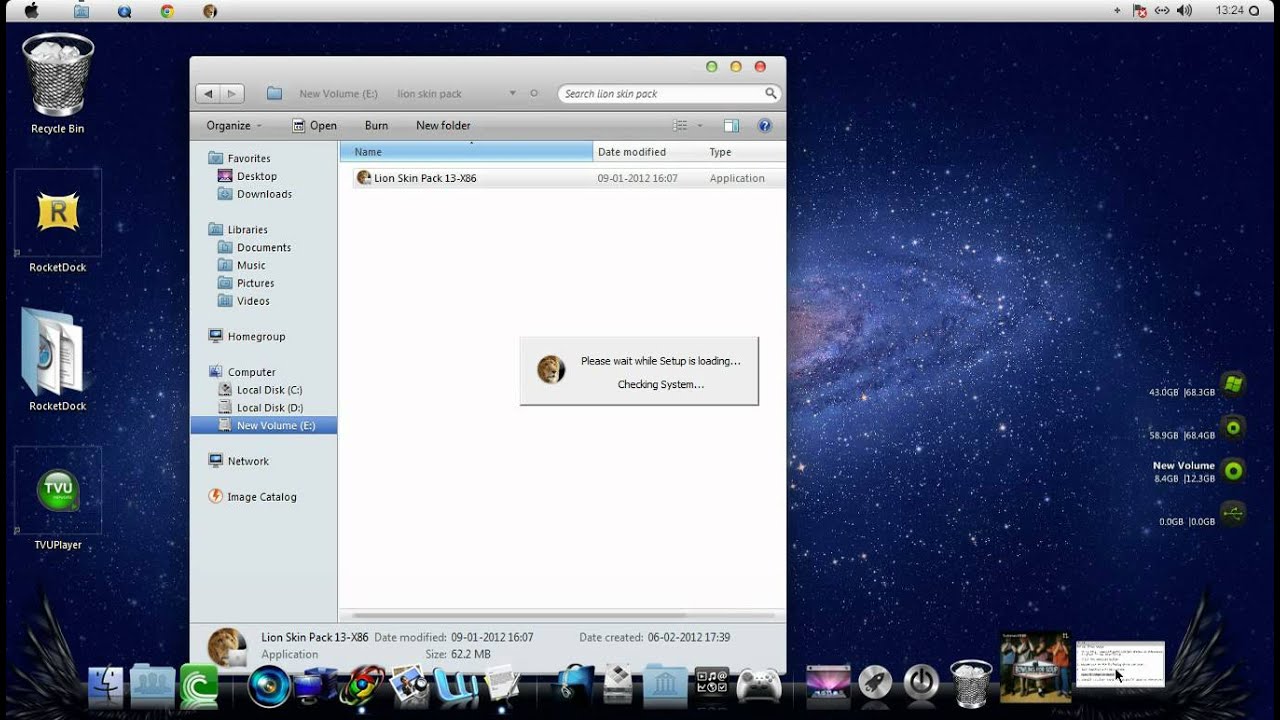
Task: Click the search magnifier icon in Explorer
Action: click(770, 93)
